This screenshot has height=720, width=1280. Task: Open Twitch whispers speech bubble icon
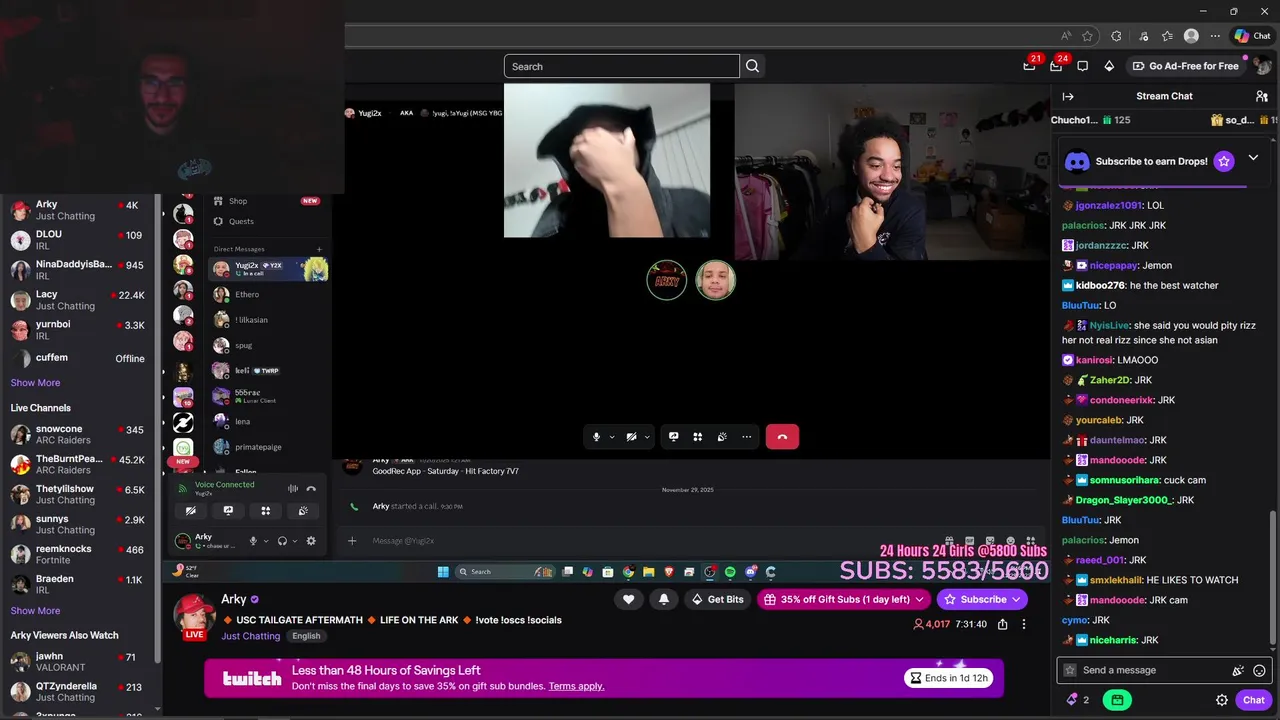coord(1083,66)
